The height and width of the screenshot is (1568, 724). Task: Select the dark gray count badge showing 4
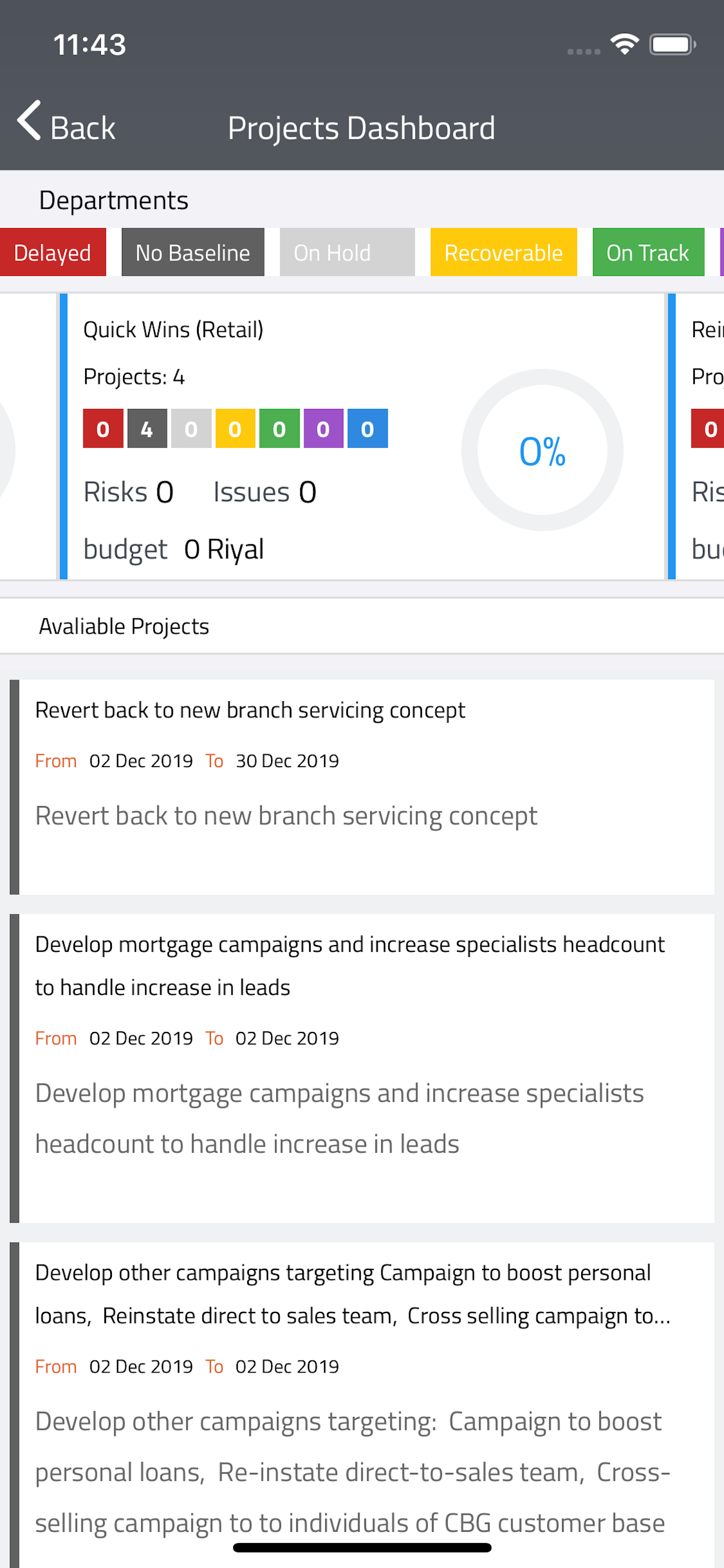click(147, 429)
